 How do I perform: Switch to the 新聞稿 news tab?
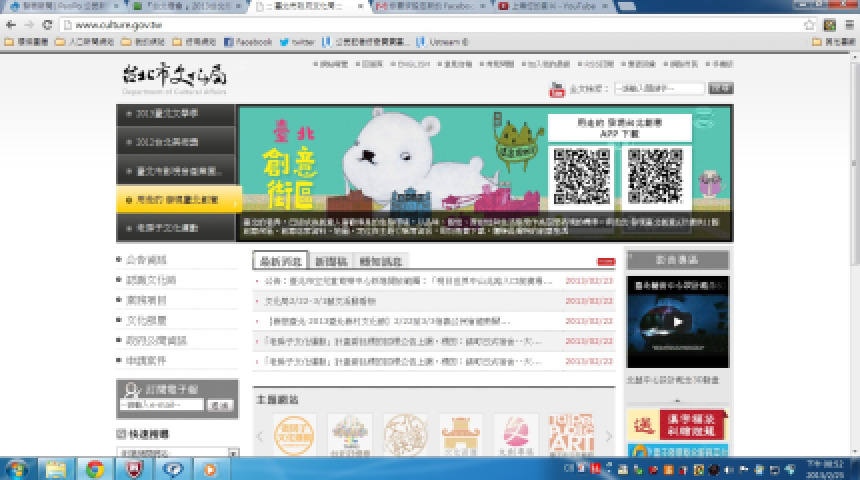point(331,260)
